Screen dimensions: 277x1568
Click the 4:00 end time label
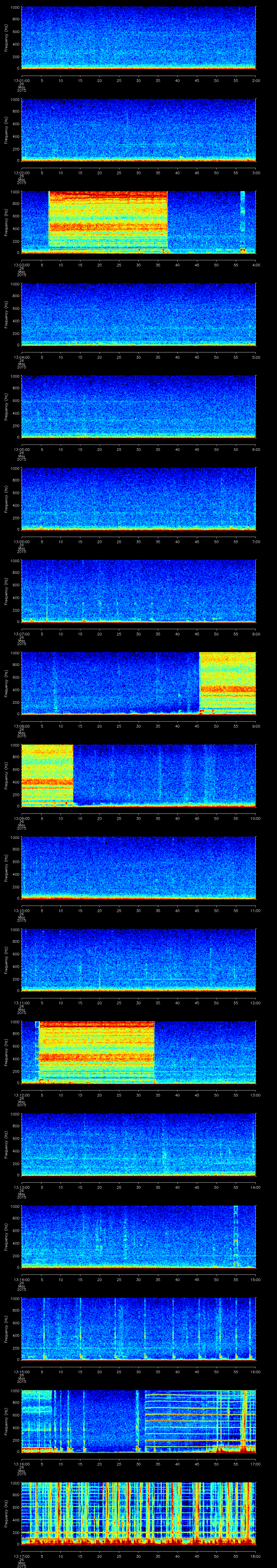coord(256,265)
